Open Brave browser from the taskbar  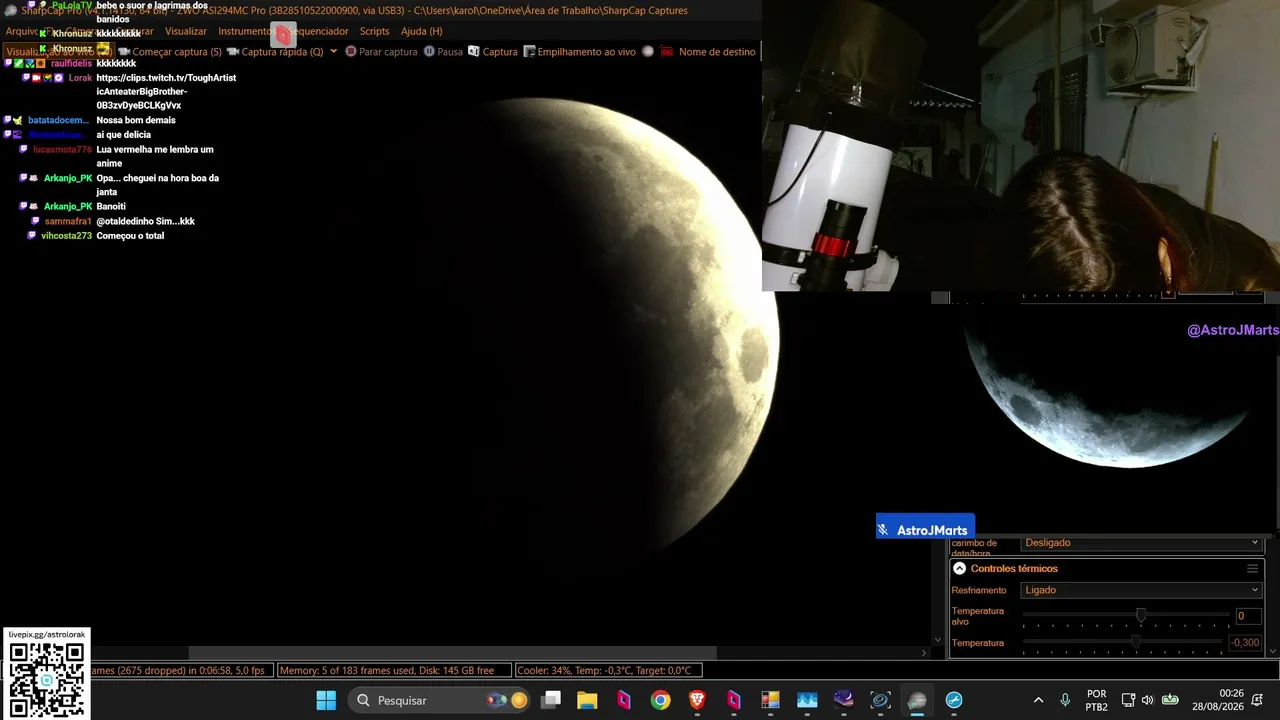pyautogui.click(x=697, y=700)
